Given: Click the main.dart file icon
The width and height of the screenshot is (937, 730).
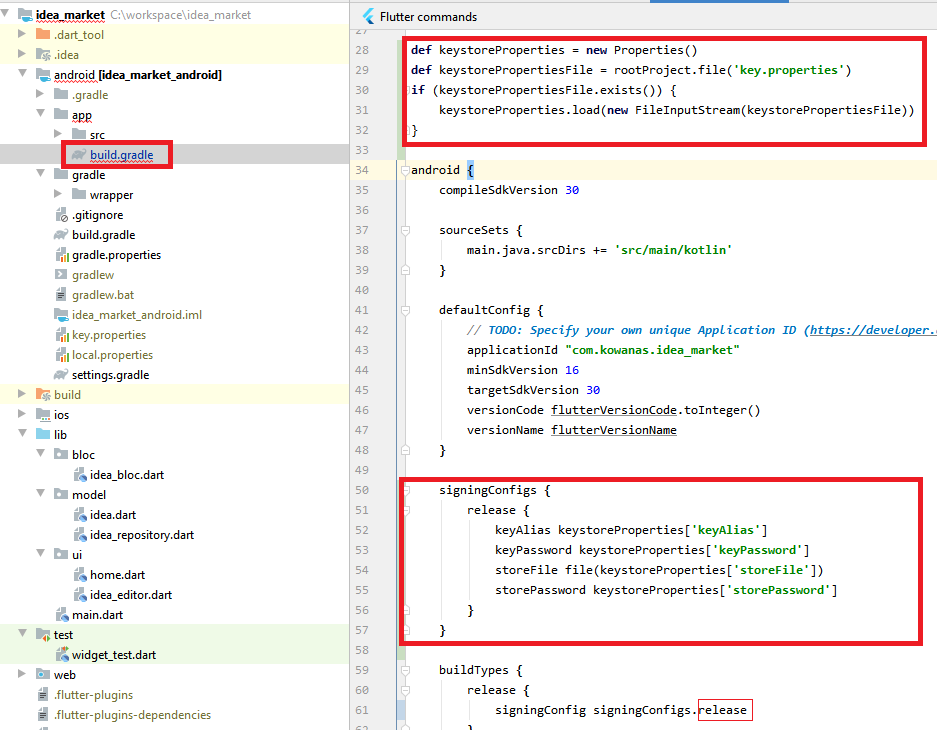Looking at the screenshot, I should click(x=62, y=615).
